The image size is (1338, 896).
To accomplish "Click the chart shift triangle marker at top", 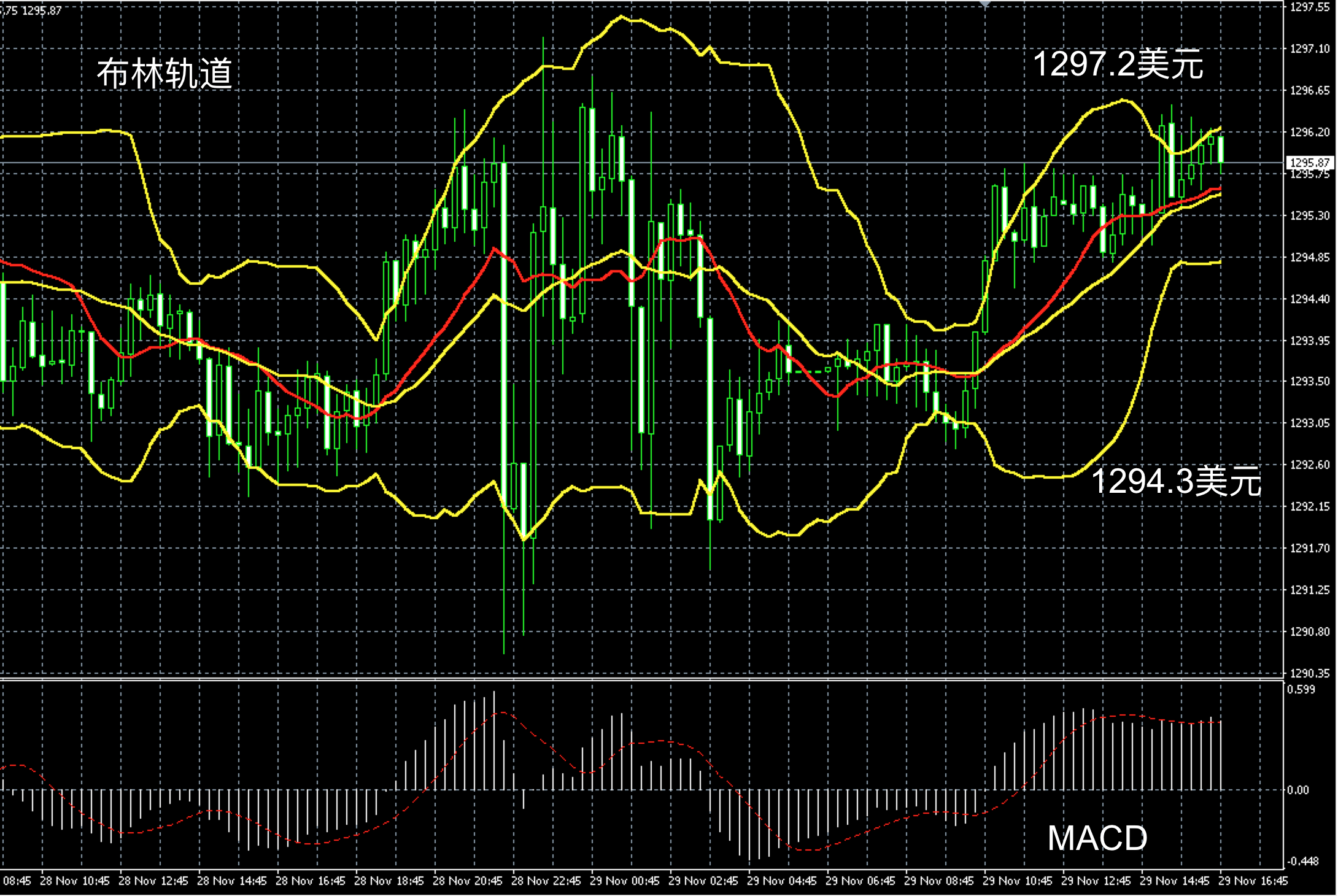I will [985, 4].
